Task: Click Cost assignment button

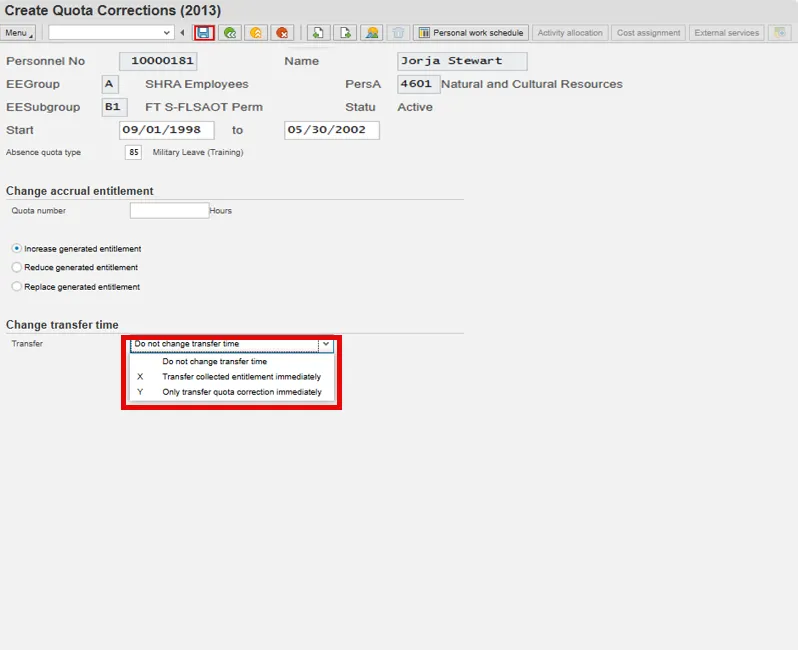Action: (x=648, y=33)
